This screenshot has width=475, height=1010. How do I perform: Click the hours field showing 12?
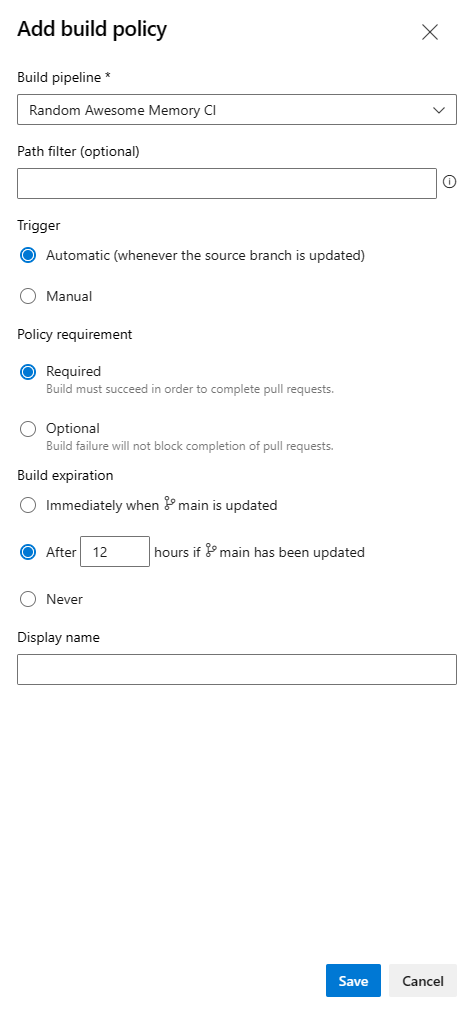(x=115, y=551)
